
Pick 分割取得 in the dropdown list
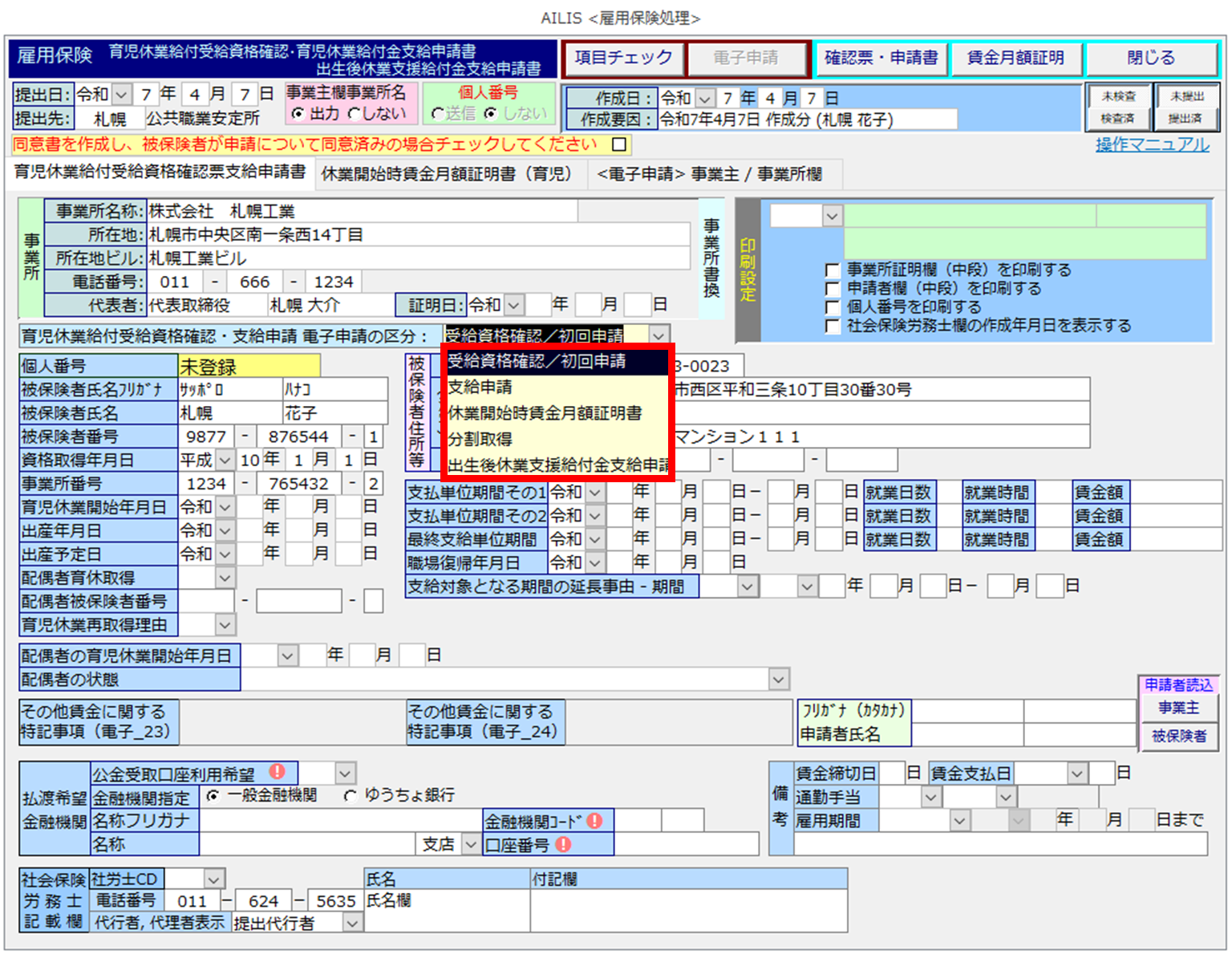click(x=480, y=439)
